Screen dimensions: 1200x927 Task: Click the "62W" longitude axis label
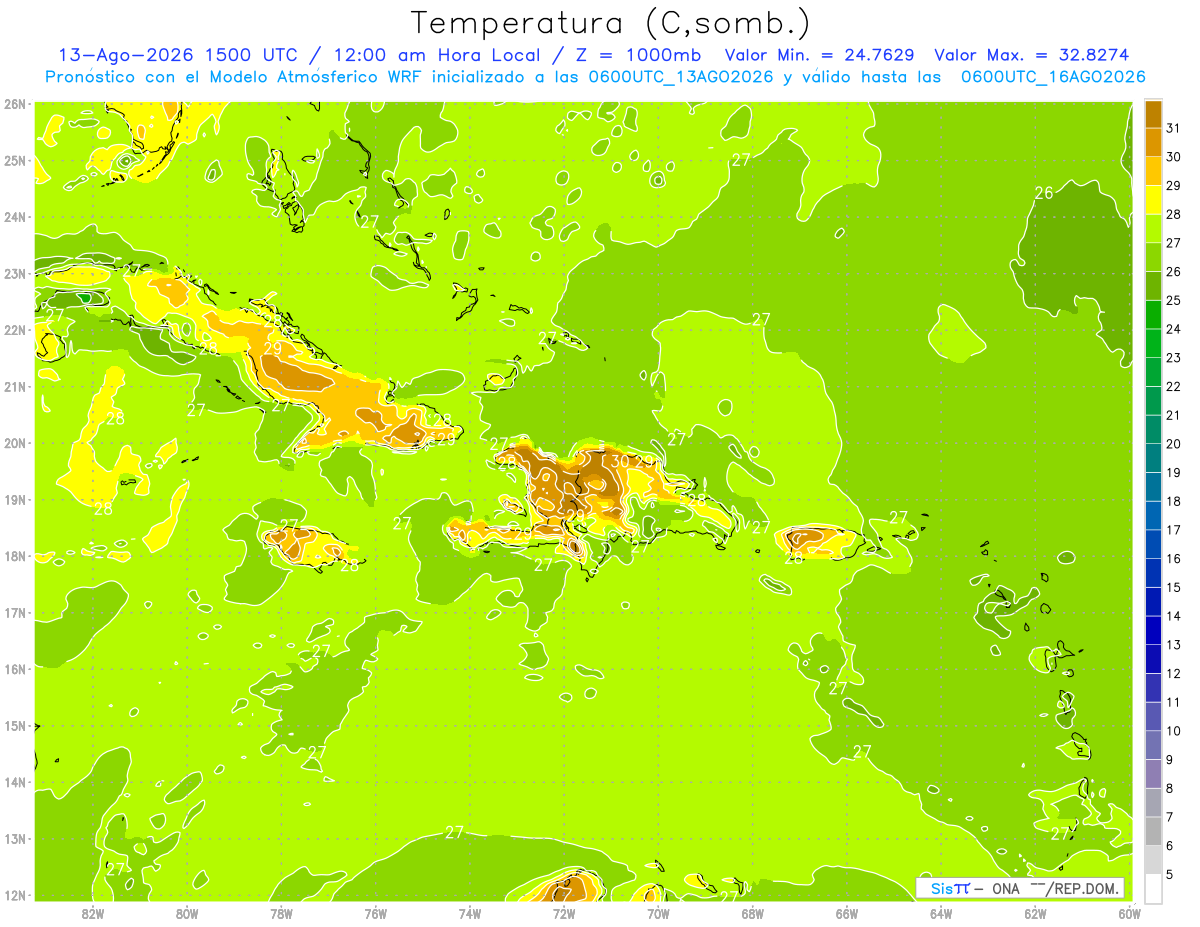1035,913
